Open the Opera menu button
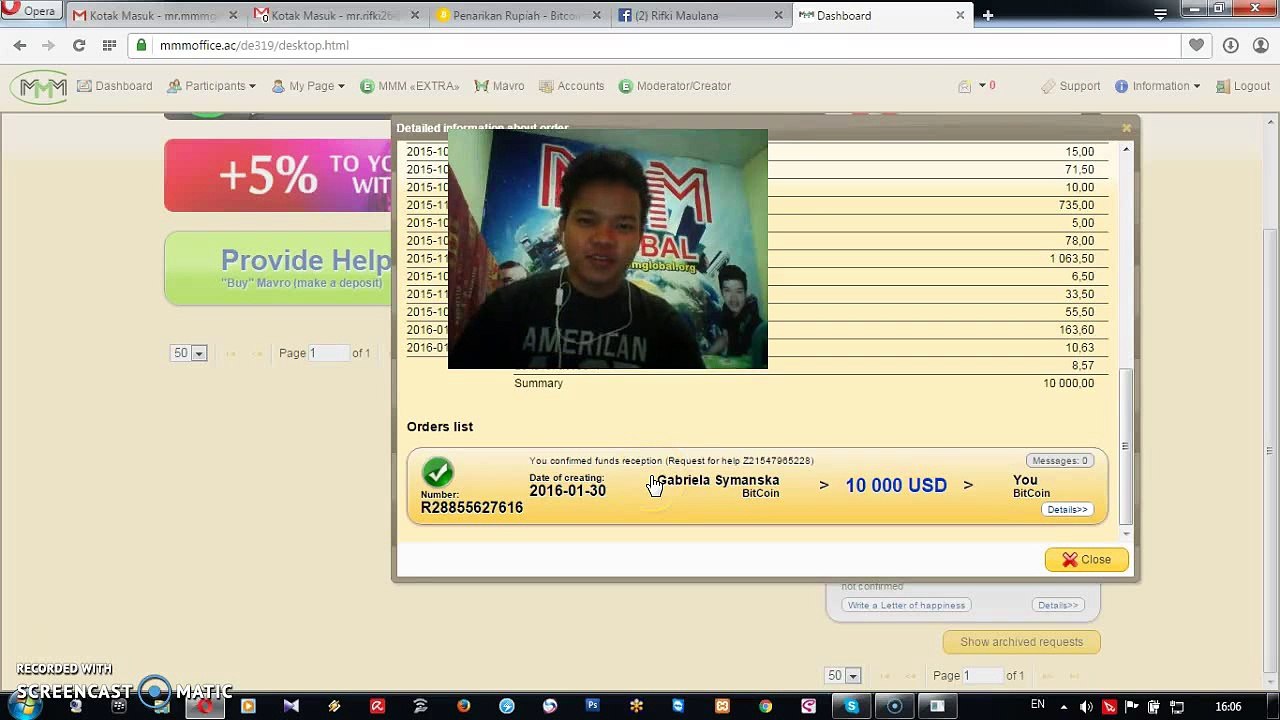Viewport: 1280px width, 720px height. click(x=30, y=11)
